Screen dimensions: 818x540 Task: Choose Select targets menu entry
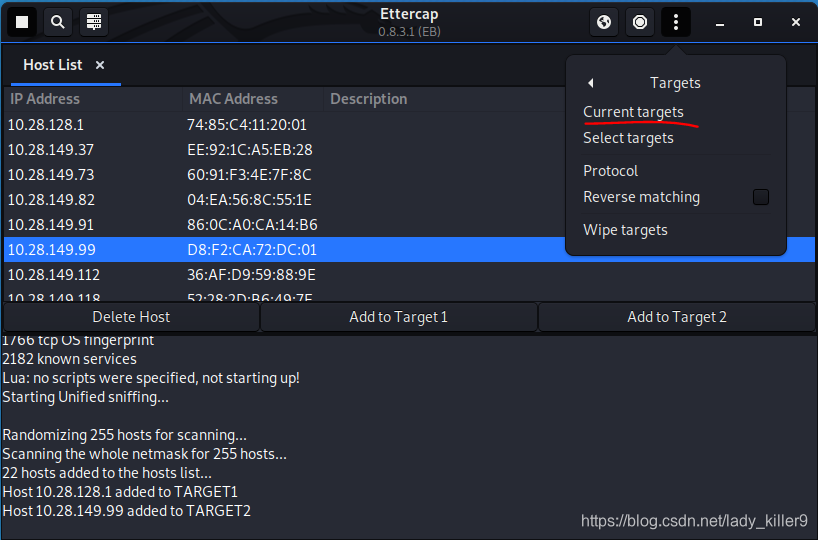tap(628, 138)
